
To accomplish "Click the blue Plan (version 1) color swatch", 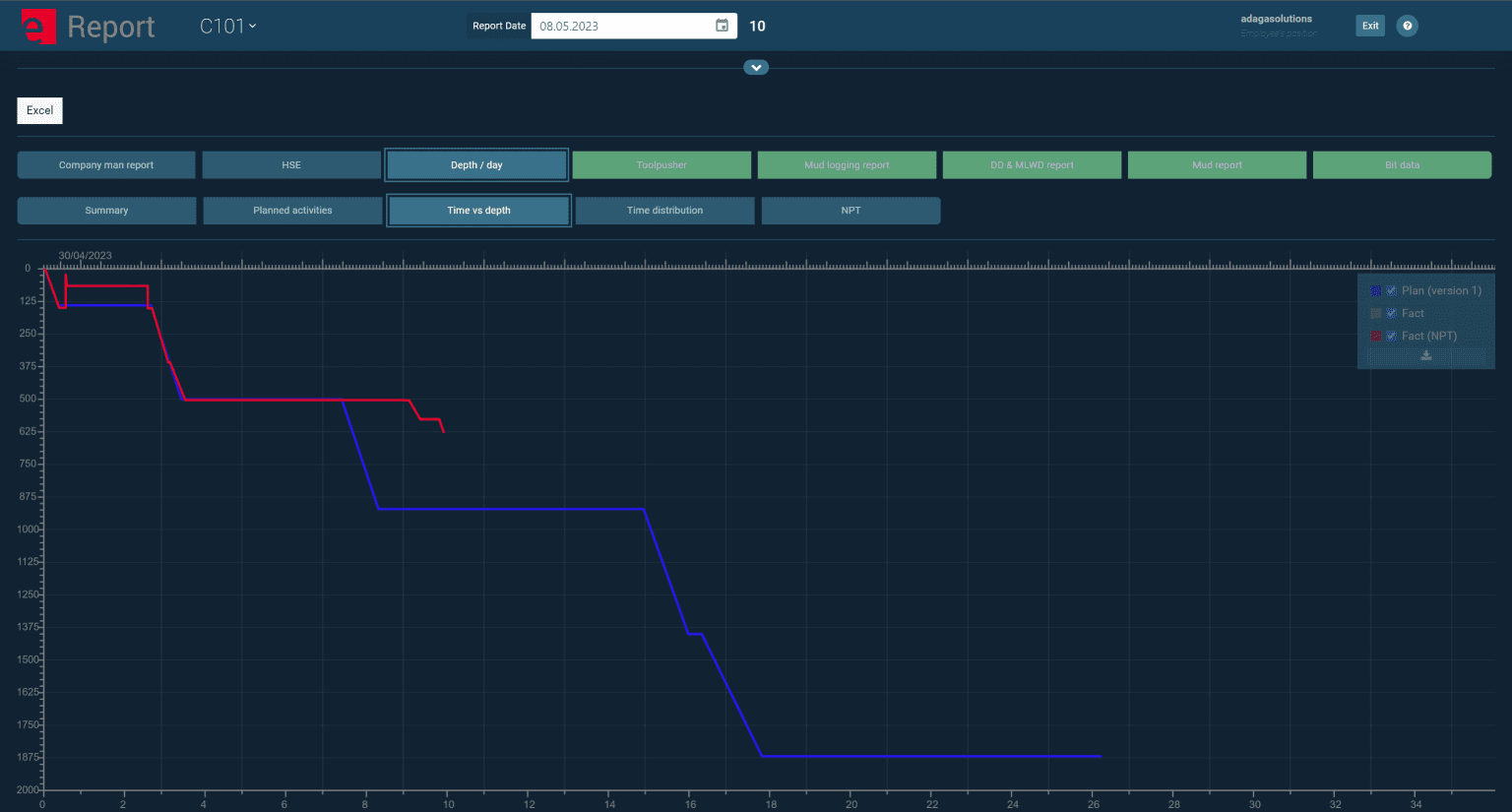I will pyautogui.click(x=1376, y=290).
